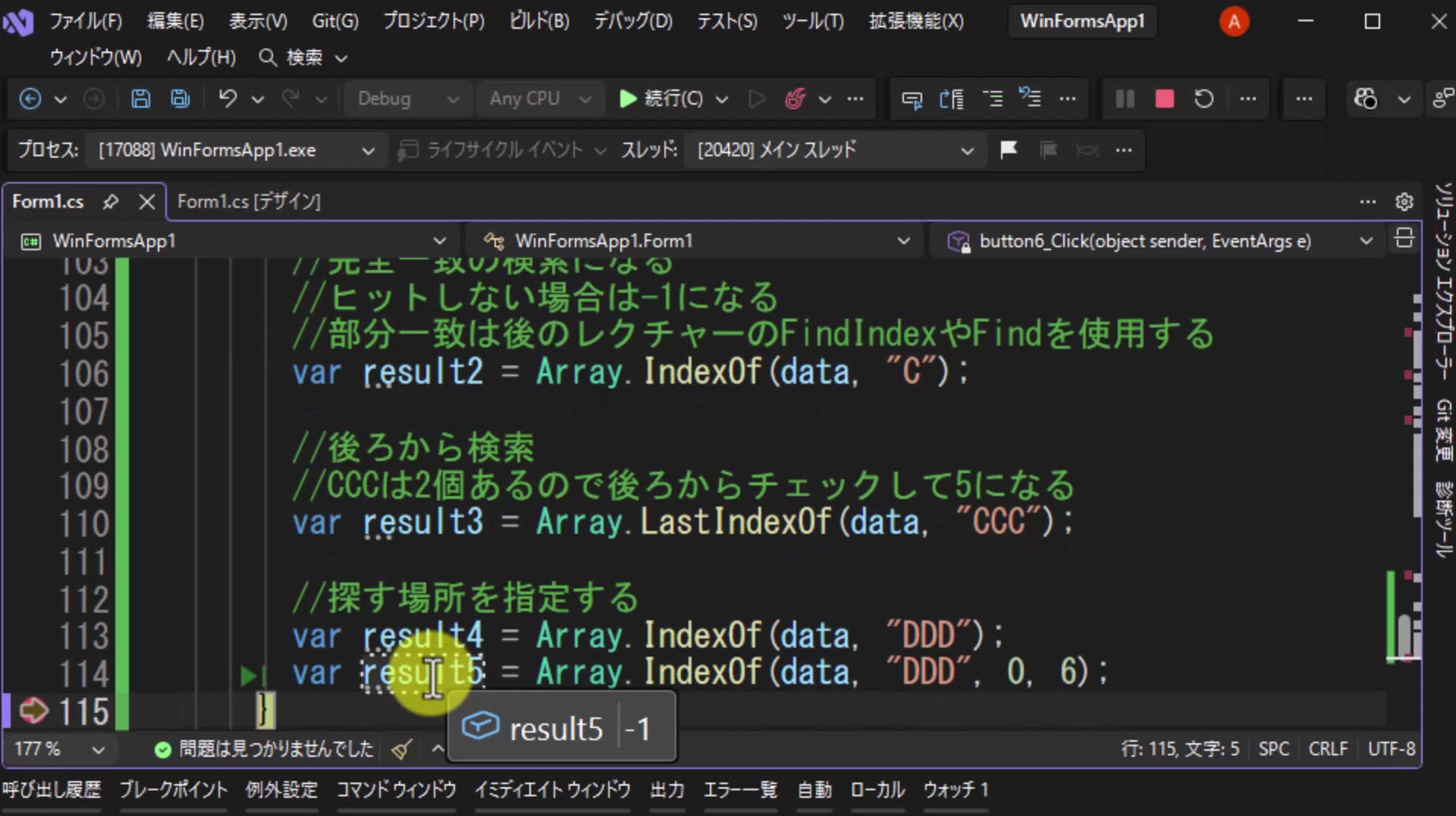Open the Any CPU platform dropdown
This screenshot has width=1456, height=816.
539,99
